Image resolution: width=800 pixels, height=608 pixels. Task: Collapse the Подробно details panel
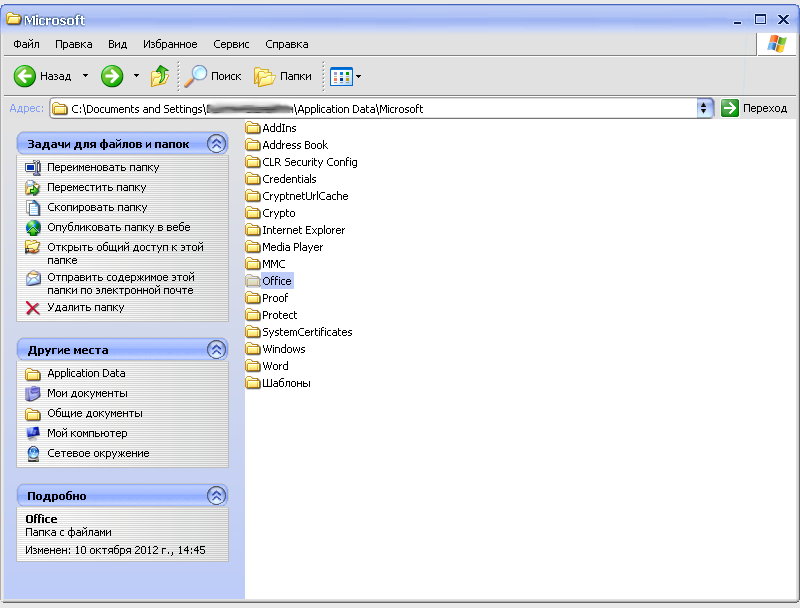(216, 496)
